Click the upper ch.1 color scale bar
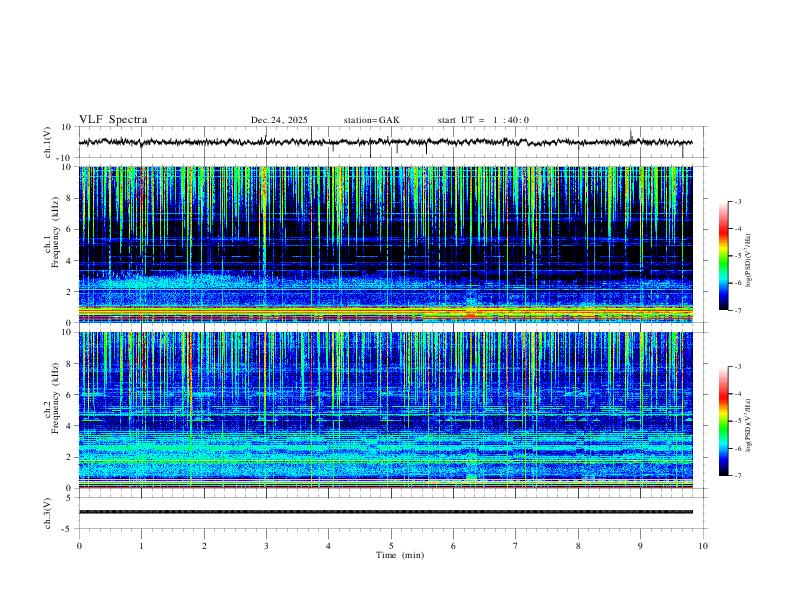Viewport: 792px width, 612px height. [x=724, y=256]
